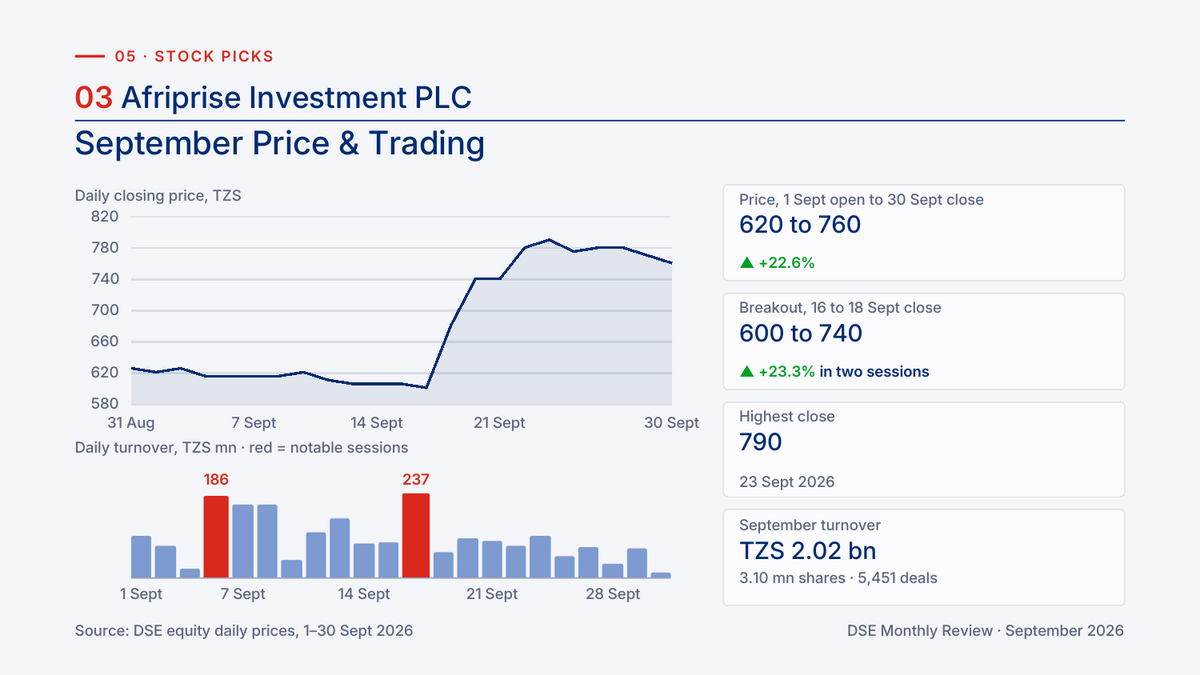This screenshot has width=1200, height=675.
Task: Click the 'September Price & Trading' heading
Action: (x=280, y=143)
